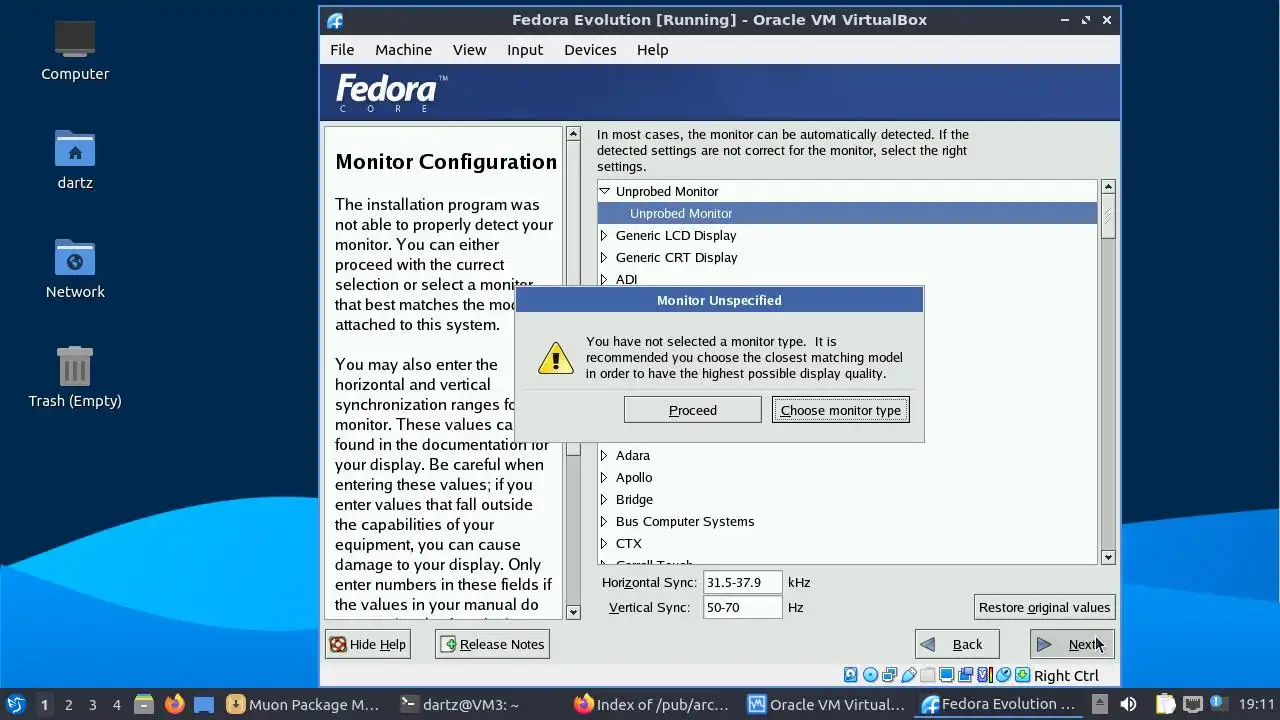Expand the Bridge monitor group
This screenshot has height=720, width=1280.
point(604,499)
